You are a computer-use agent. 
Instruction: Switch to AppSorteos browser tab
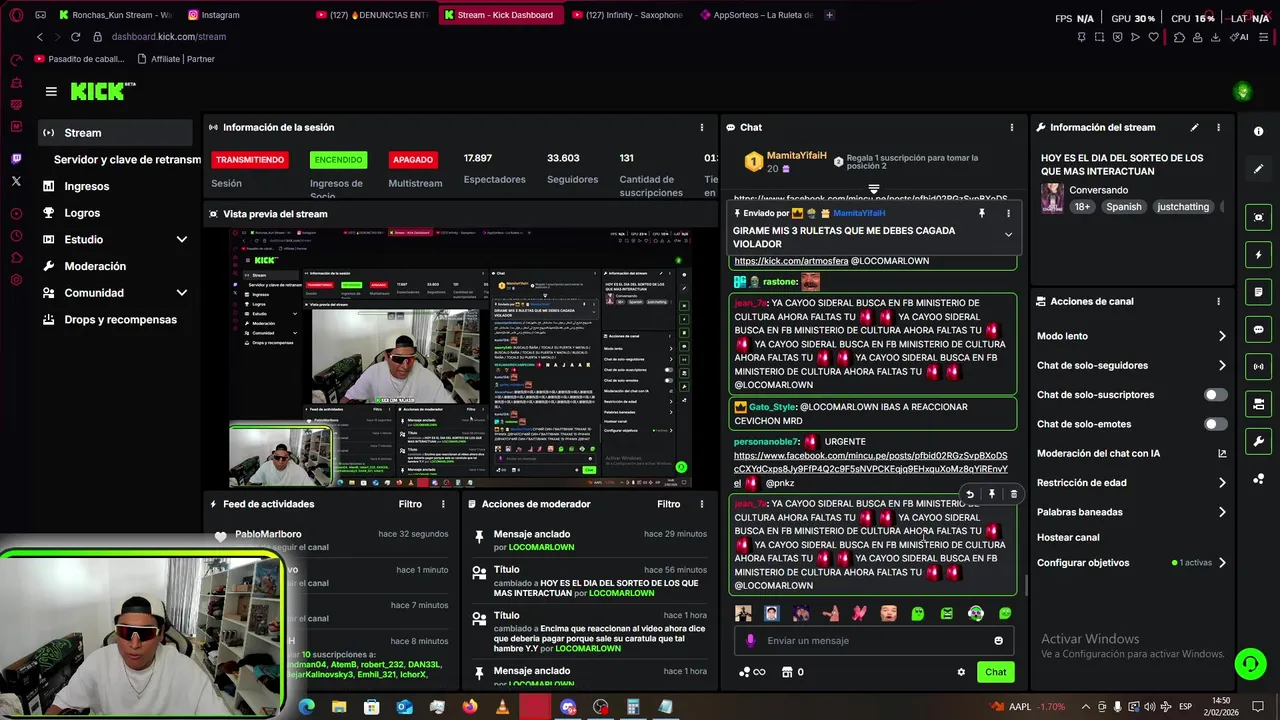(758, 15)
